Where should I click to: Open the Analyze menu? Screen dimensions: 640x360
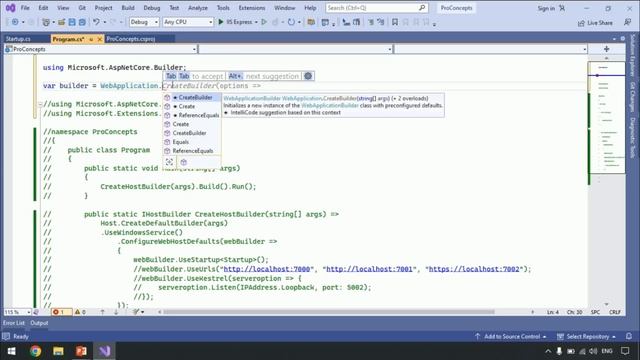[x=198, y=8]
